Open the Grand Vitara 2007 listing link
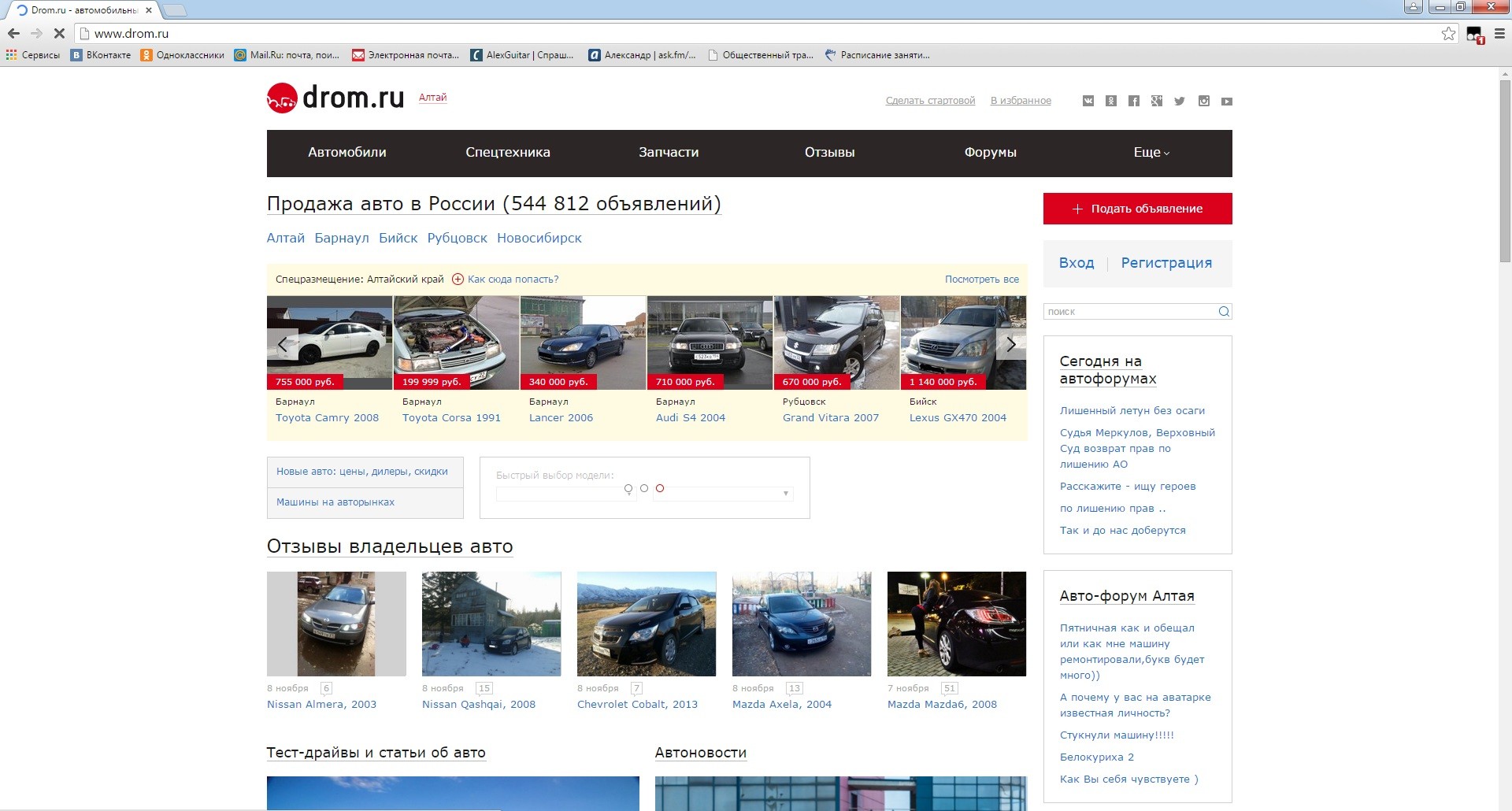1512x811 pixels. click(831, 418)
